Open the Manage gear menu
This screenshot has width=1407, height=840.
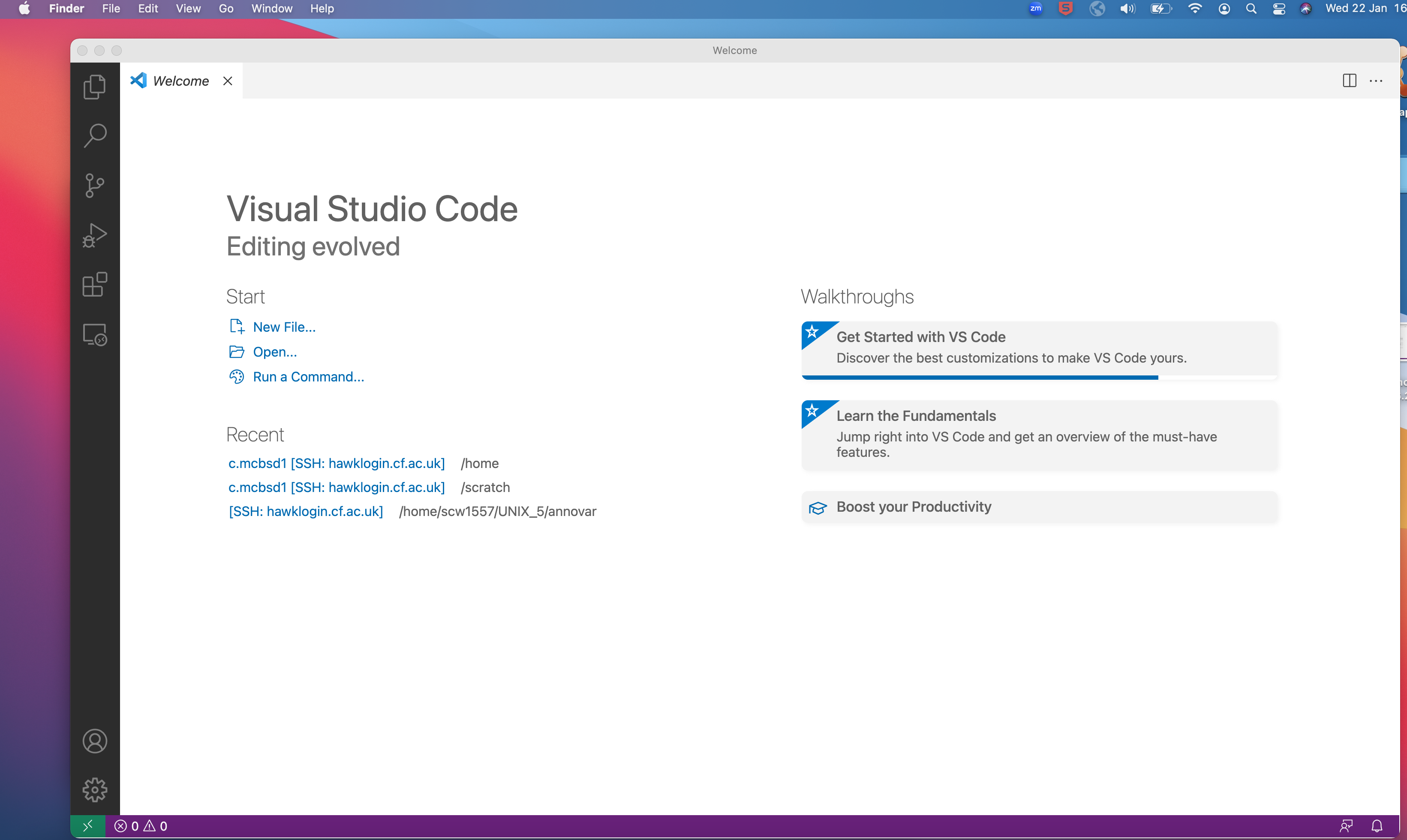point(95,789)
